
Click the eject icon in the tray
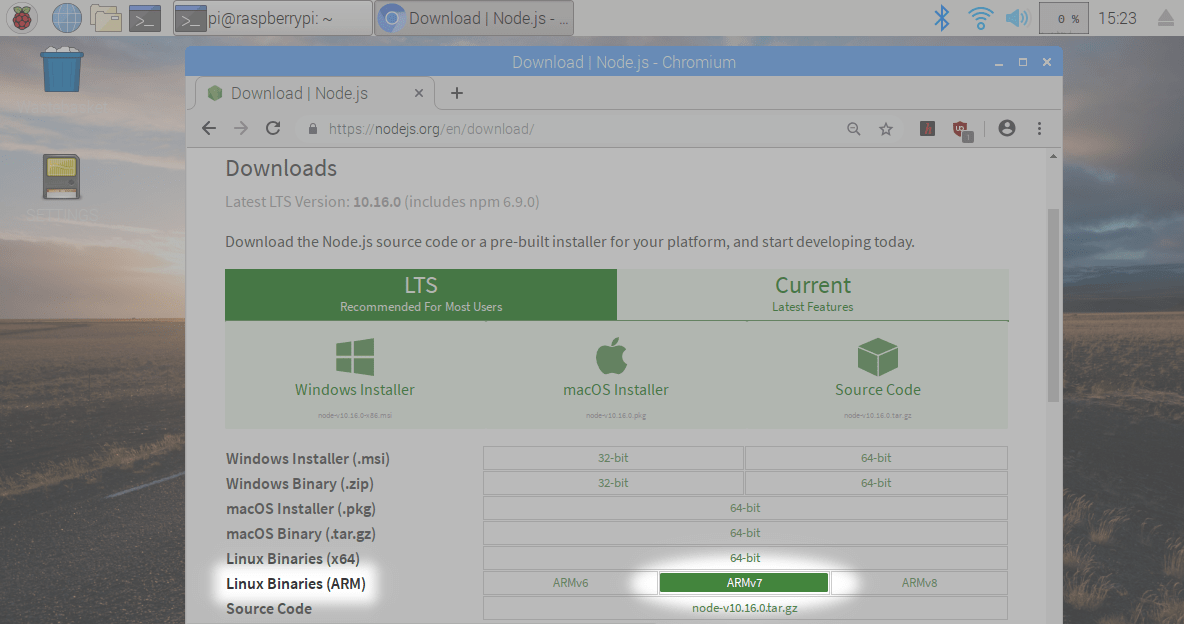[x=1167, y=18]
